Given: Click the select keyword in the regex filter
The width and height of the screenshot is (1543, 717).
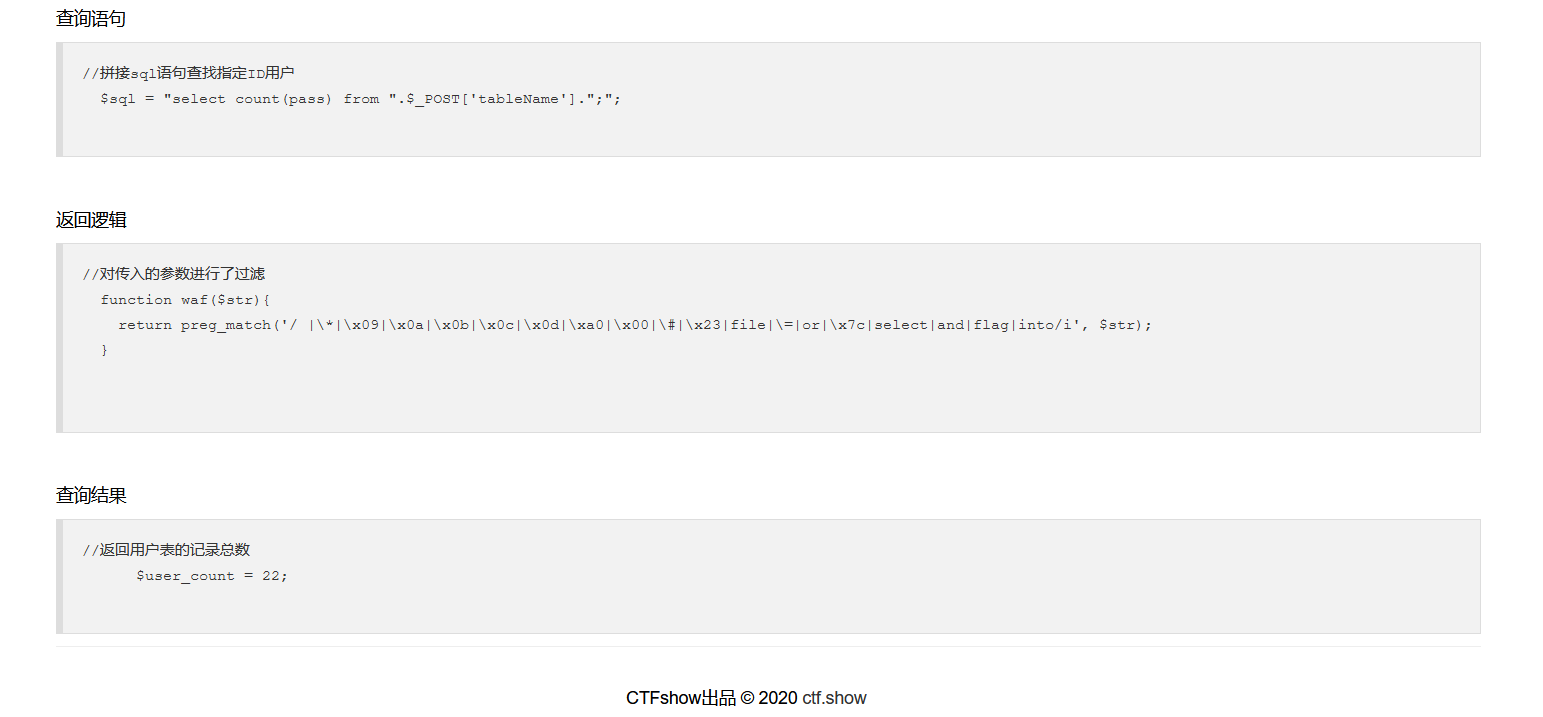Looking at the screenshot, I should 901,325.
